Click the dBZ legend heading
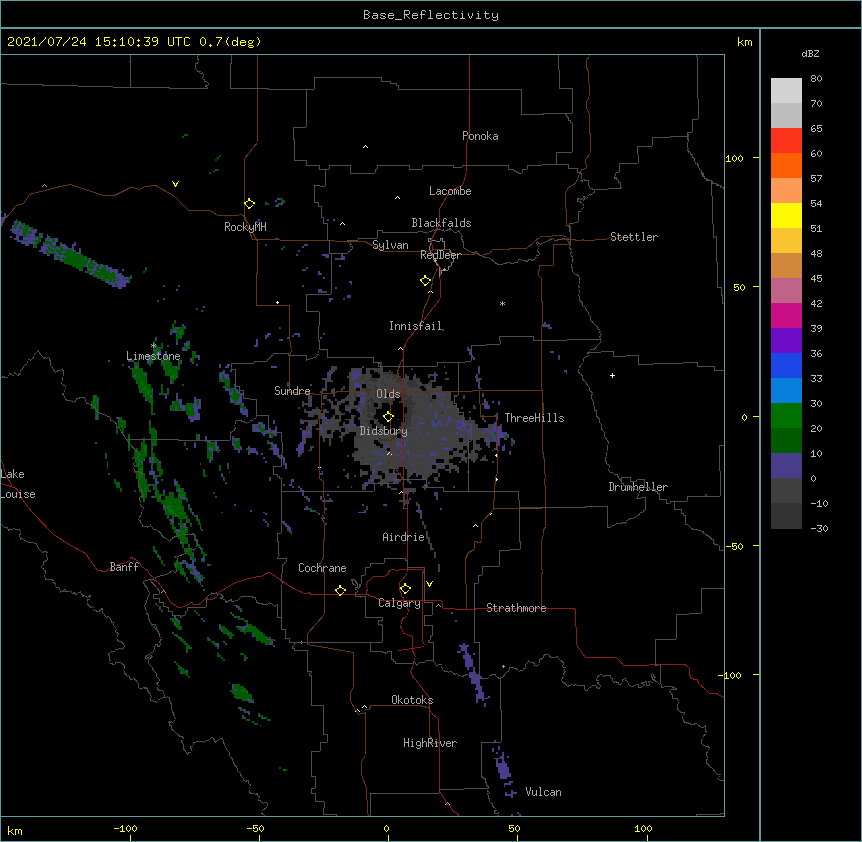 click(810, 53)
